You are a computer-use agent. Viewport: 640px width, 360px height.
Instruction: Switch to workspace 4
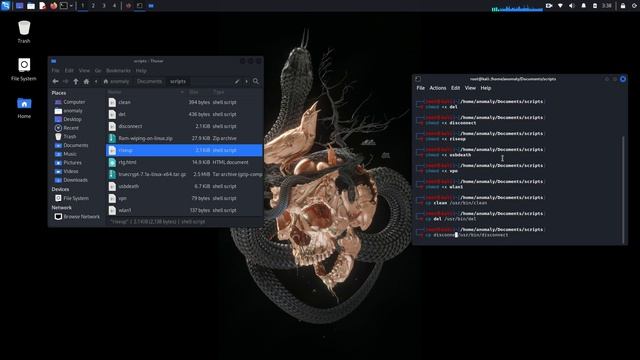[114, 6]
